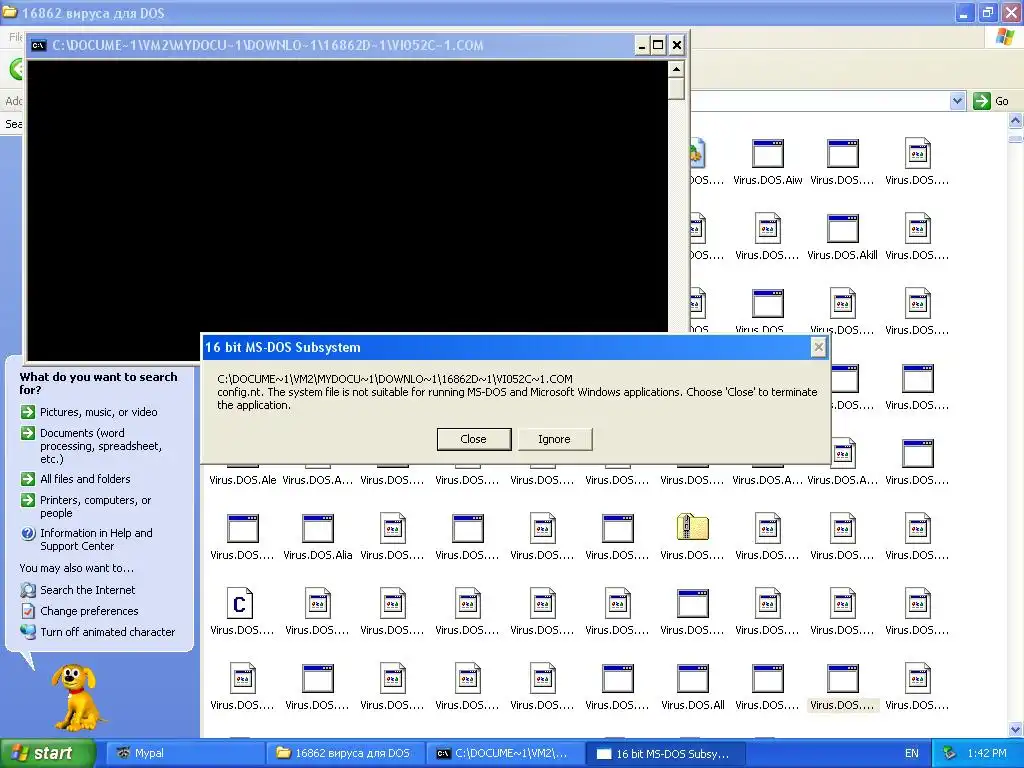Switch to the C:\DOCUME~1\VM2 console taskbar button
The image size is (1024, 768).
(506, 753)
